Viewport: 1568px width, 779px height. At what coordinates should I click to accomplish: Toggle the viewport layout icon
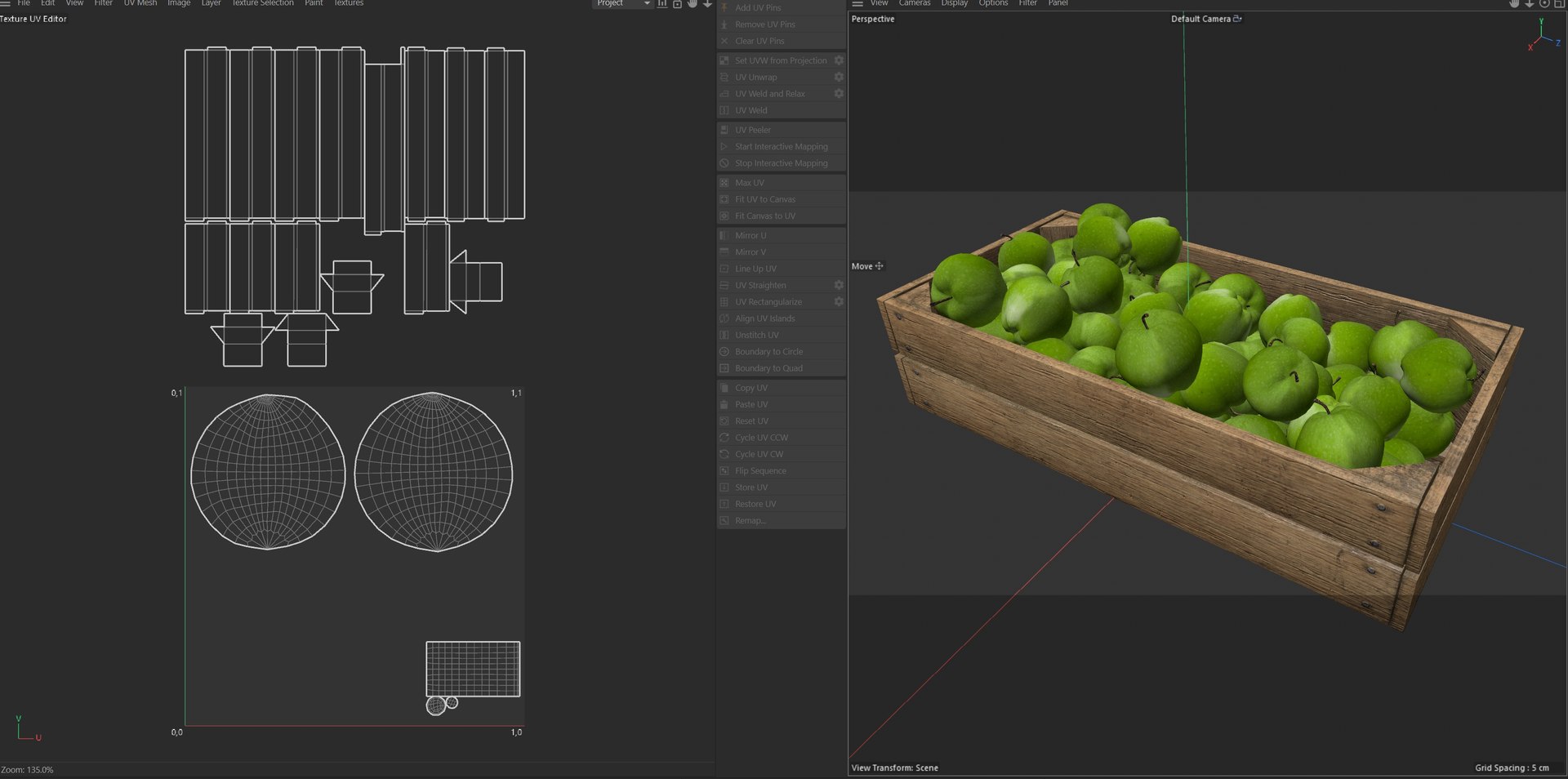pos(1559,3)
